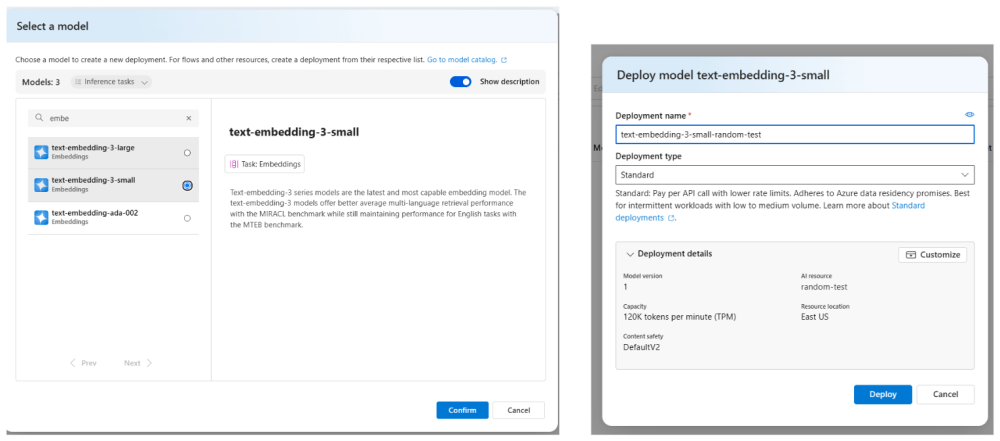The height and width of the screenshot is (441, 1000).
Task: Click the random-test AI resource value
Action: click(824, 287)
